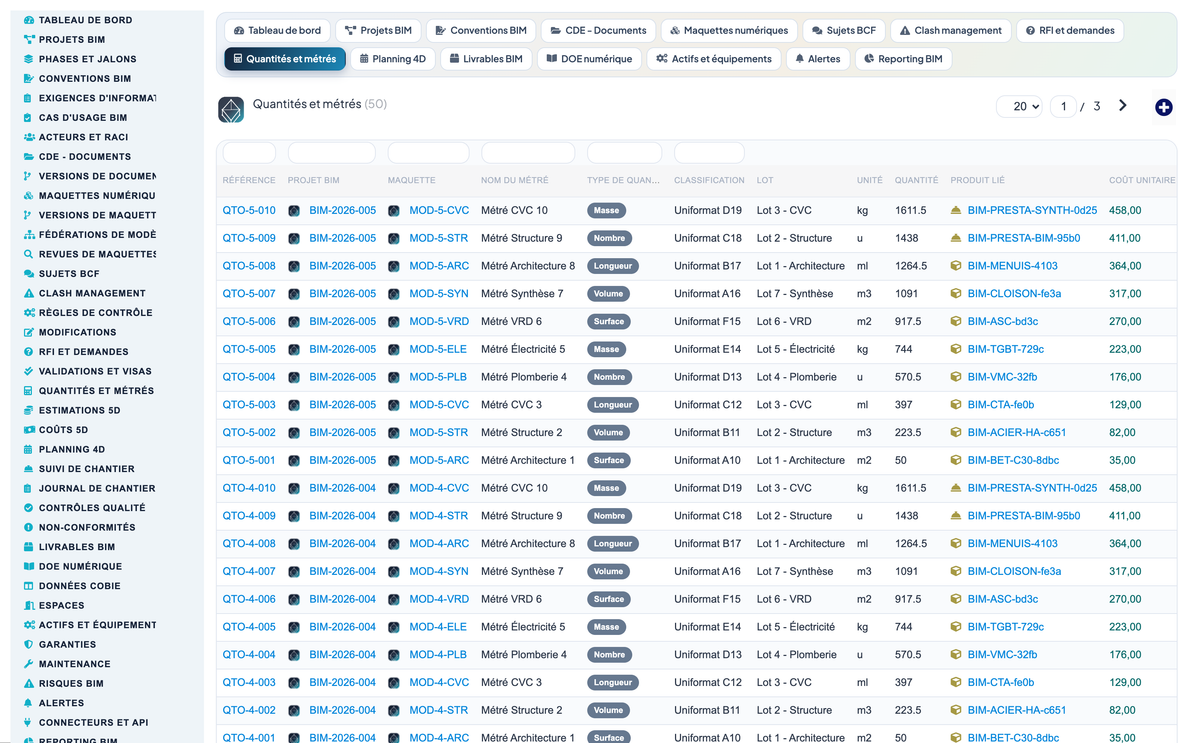Click the Nom du métré filter field
Viewport: 1200px width, 743px height.
pyautogui.click(x=528, y=153)
